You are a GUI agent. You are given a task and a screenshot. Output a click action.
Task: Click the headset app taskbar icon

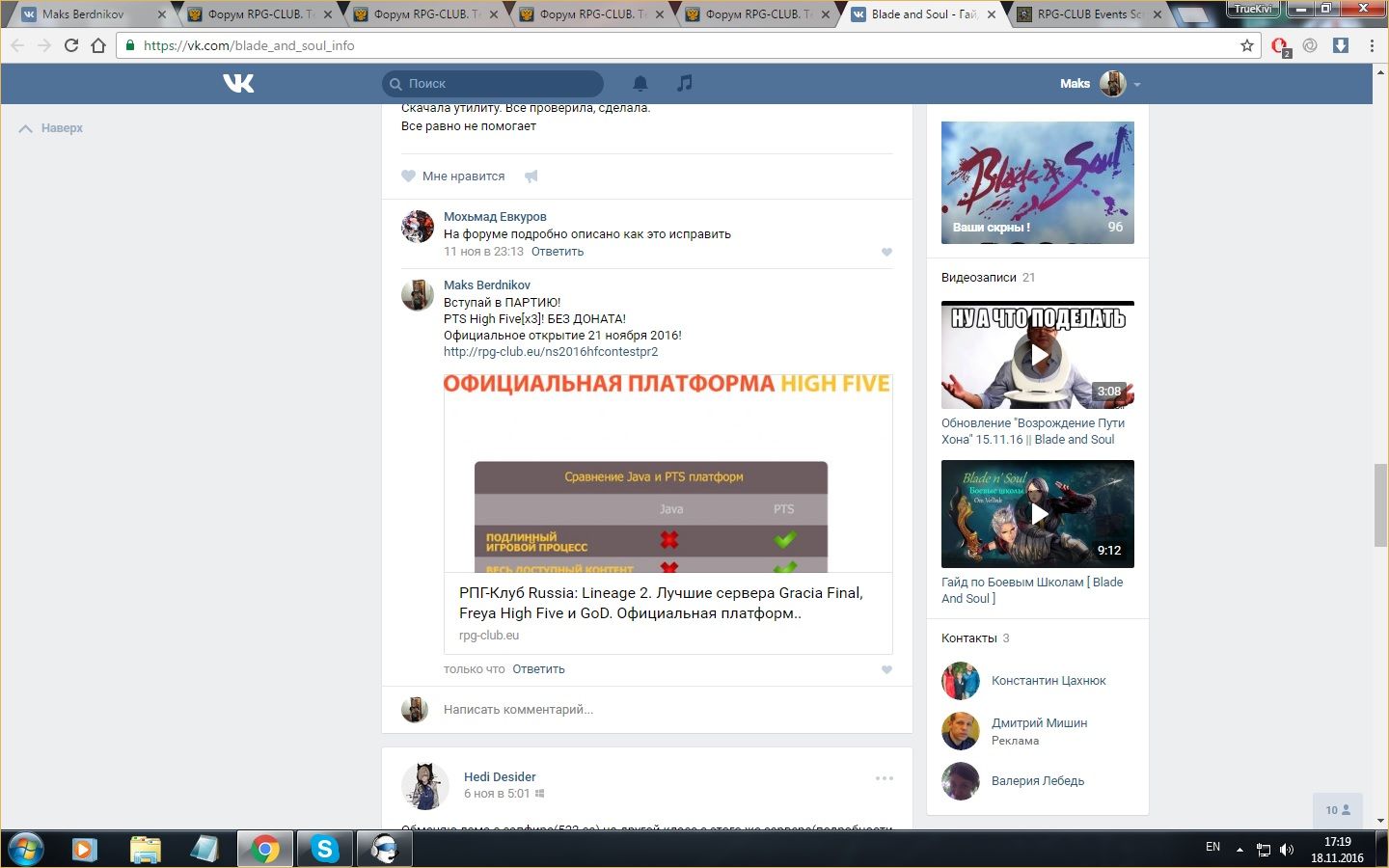[385, 850]
